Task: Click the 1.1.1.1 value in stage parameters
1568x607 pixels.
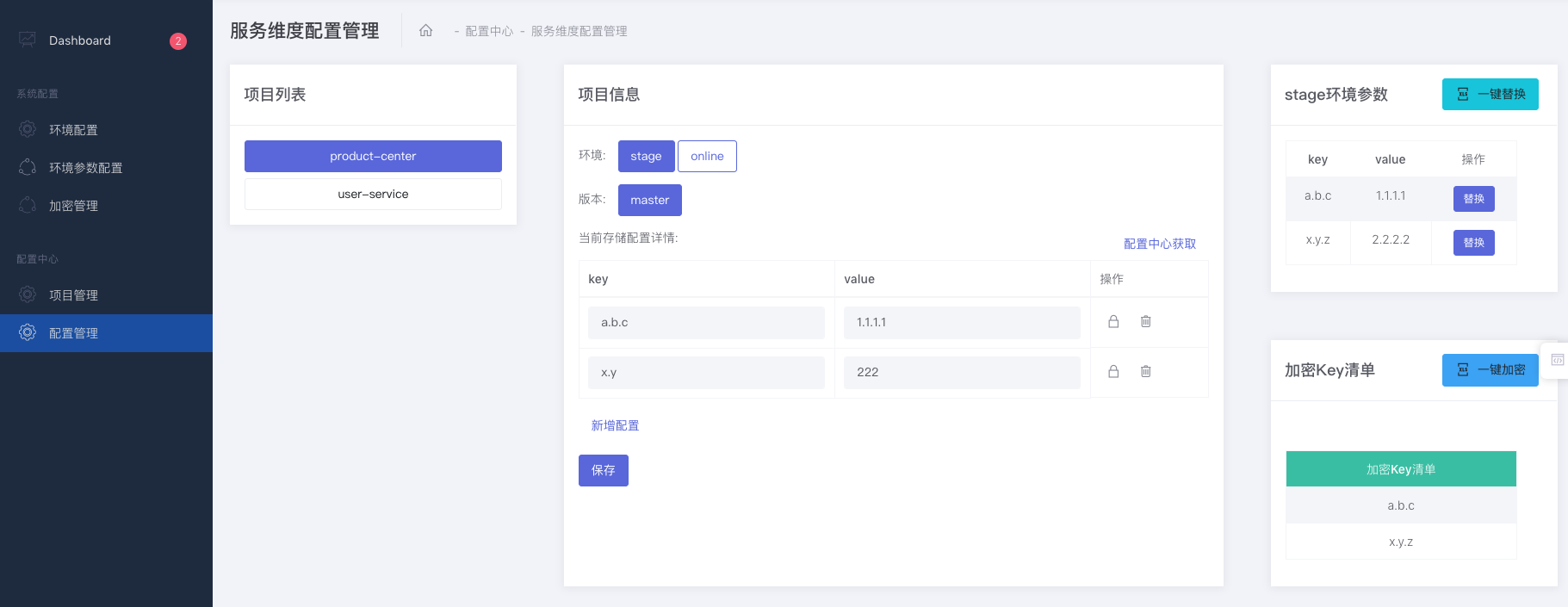Action: click(x=1391, y=195)
